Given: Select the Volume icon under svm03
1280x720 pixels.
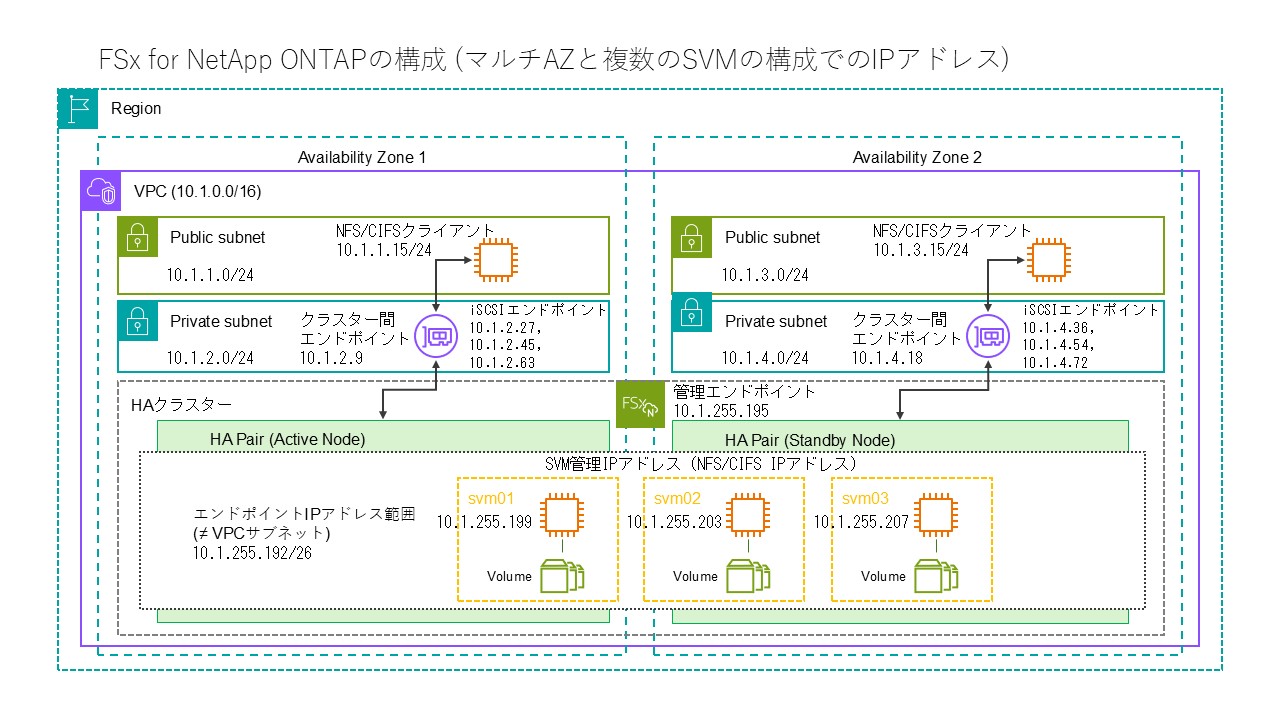Looking at the screenshot, I should (936, 577).
